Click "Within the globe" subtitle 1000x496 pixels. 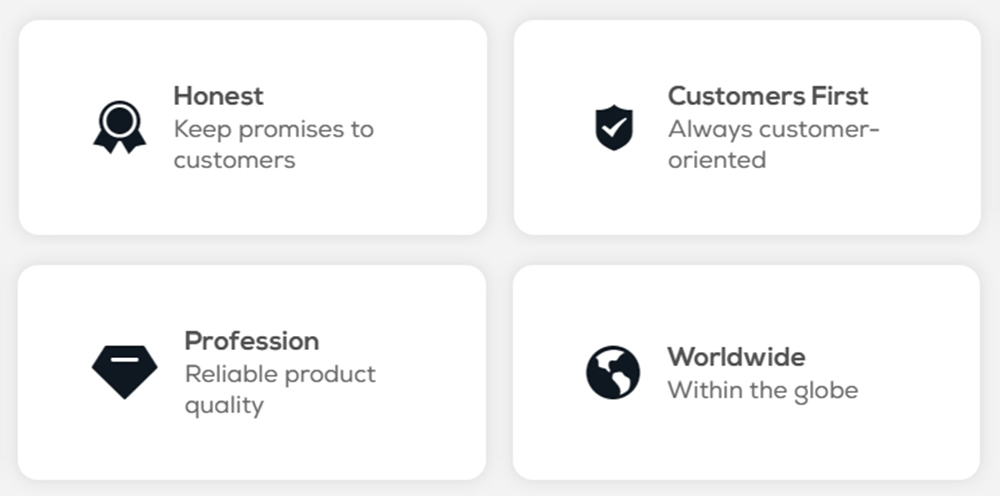[762, 390]
